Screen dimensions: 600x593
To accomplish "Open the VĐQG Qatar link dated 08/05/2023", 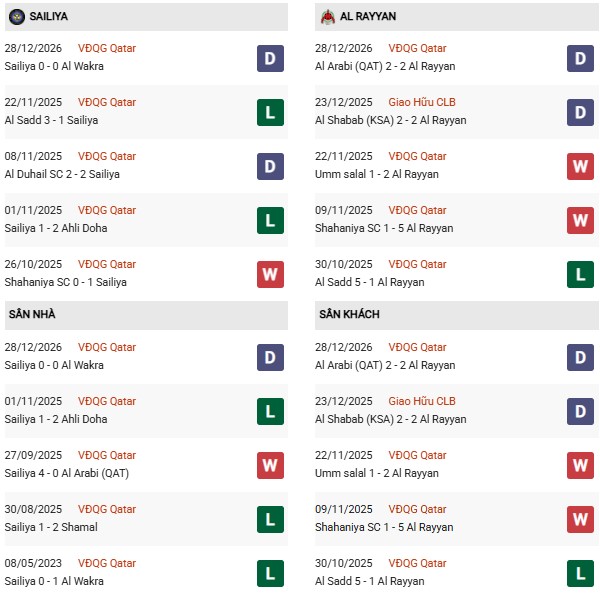I will point(107,564).
